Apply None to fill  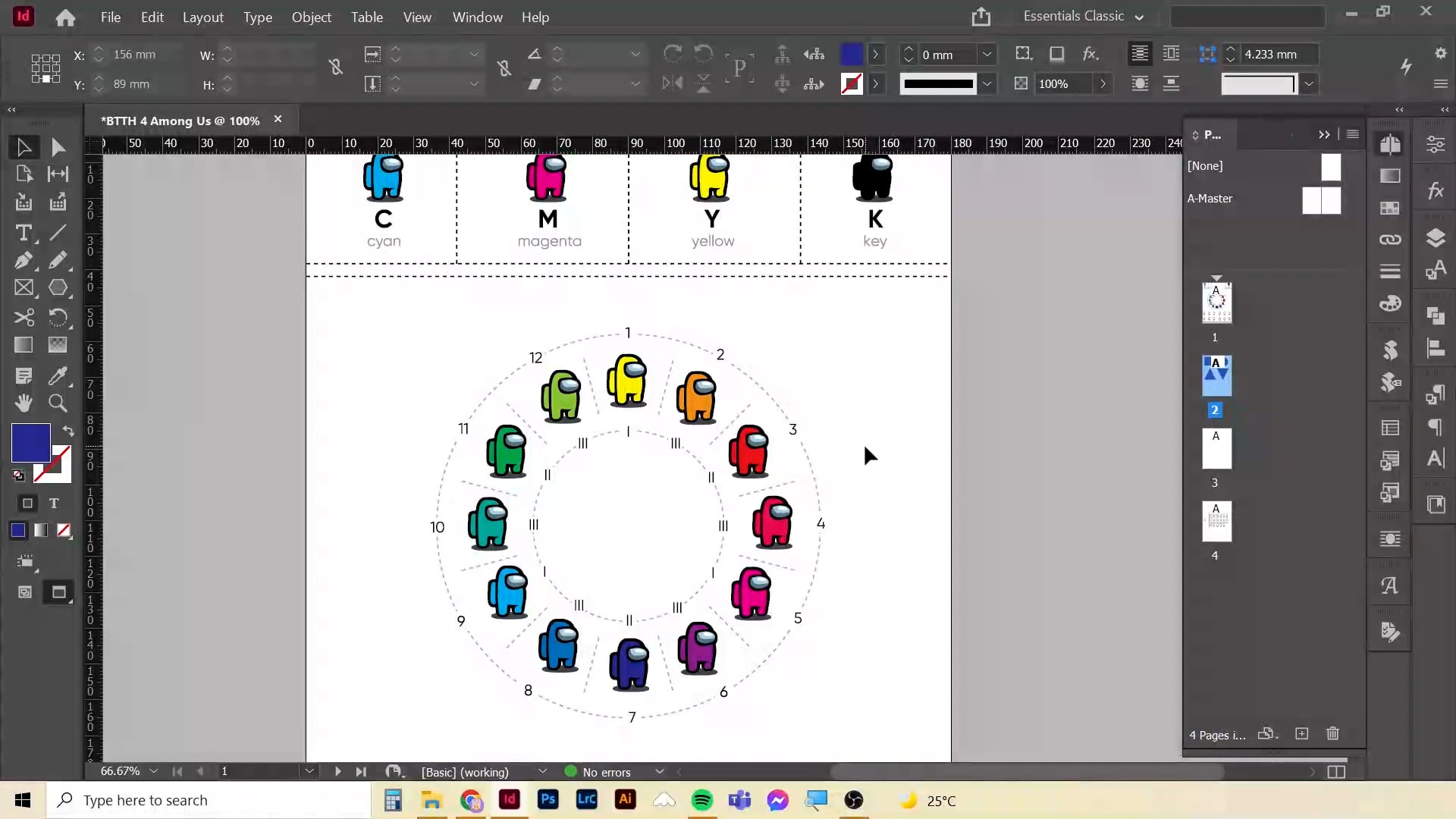point(64,531)
